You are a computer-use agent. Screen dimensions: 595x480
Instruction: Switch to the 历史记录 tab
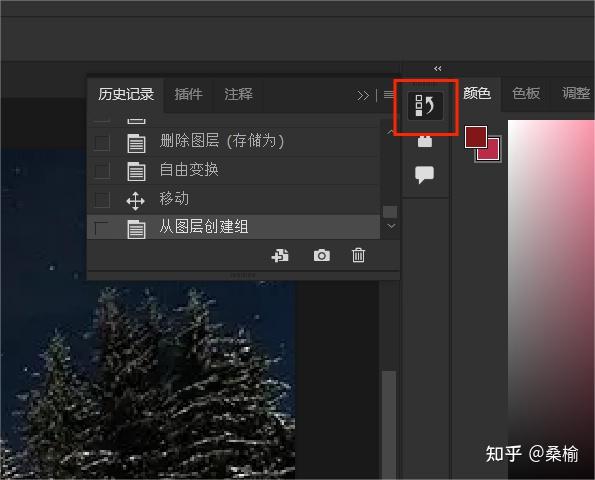coord(126,94)
